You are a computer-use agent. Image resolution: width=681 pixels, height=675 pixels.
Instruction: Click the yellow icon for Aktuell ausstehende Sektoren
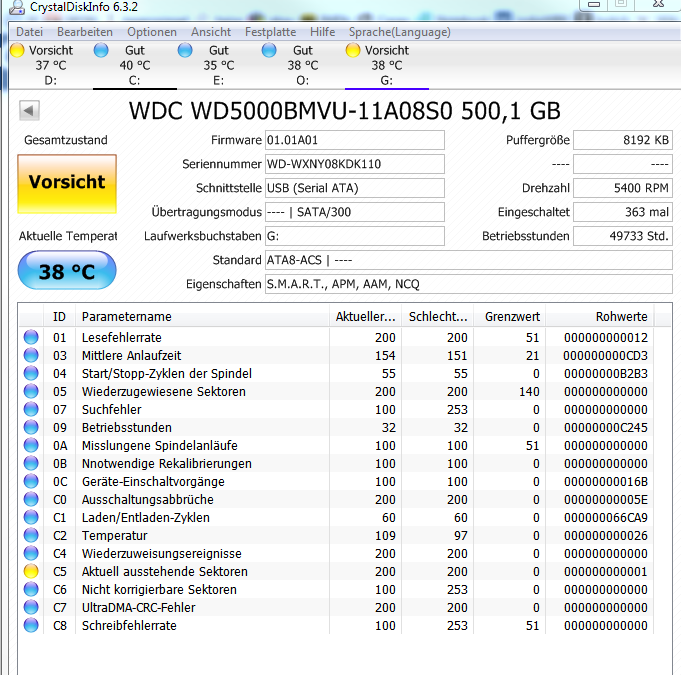click(31, 571)
